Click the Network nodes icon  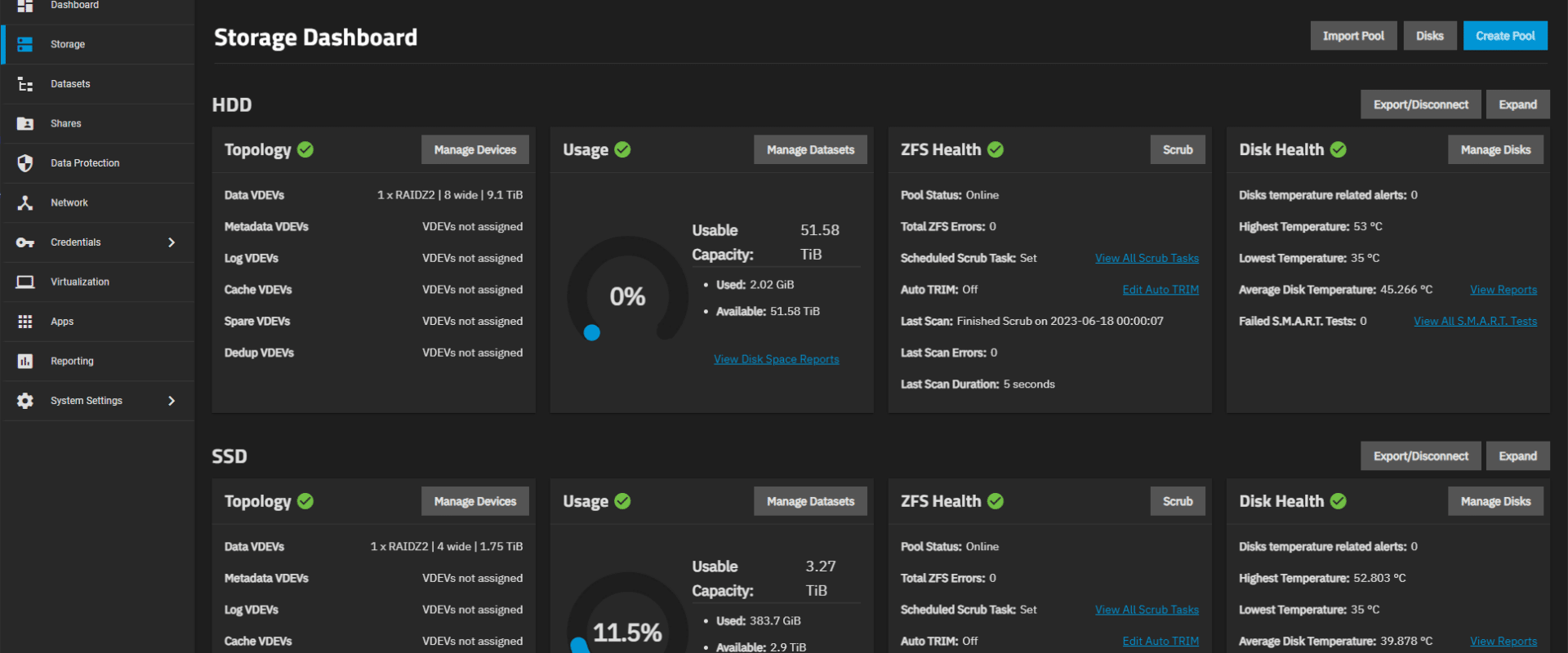tap(25, 203)
